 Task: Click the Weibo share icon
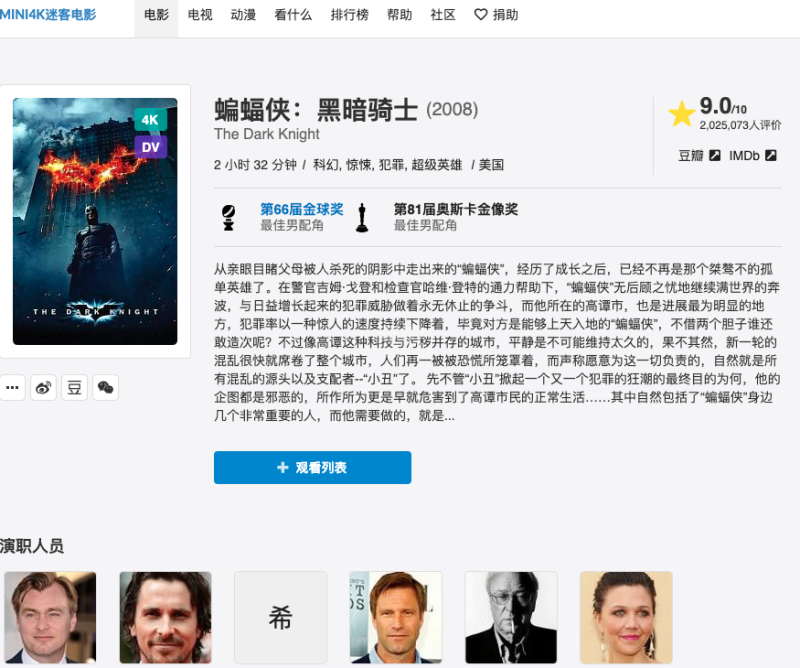[x=43, y=388]
